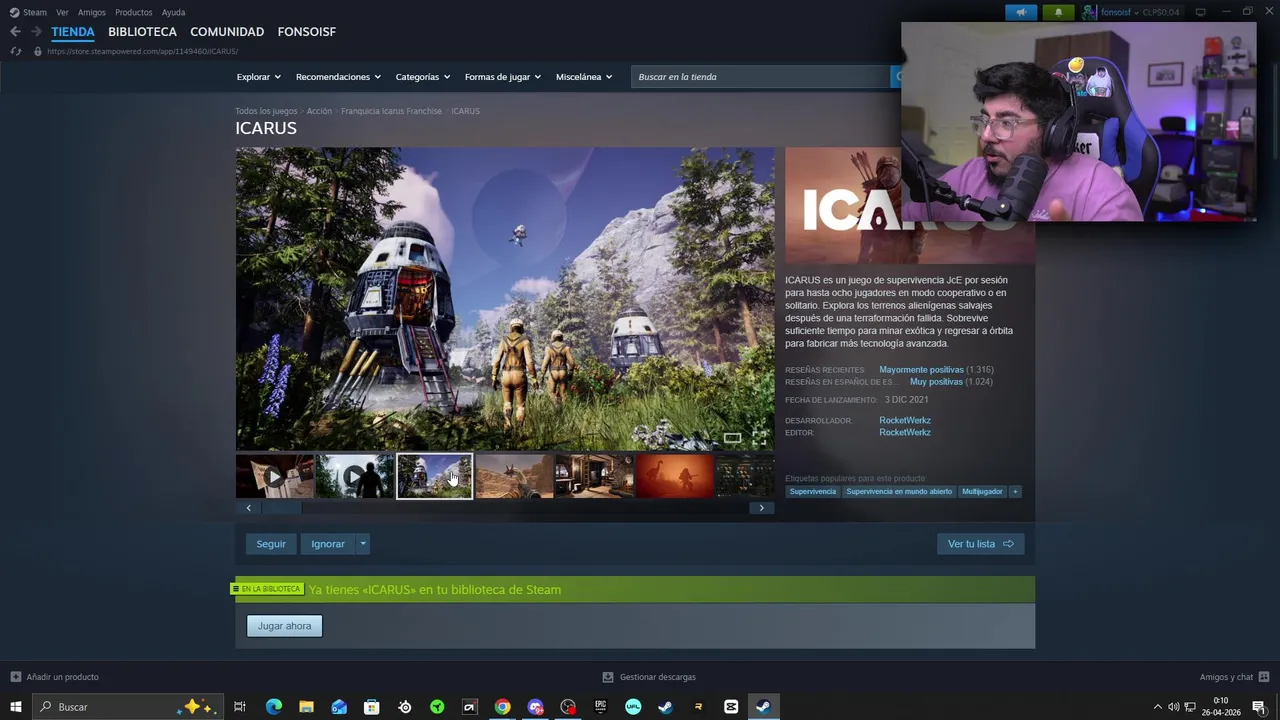Expand the Recomendaciones dropdown
The image size is (1280, 720).
(x=338, y=77)
